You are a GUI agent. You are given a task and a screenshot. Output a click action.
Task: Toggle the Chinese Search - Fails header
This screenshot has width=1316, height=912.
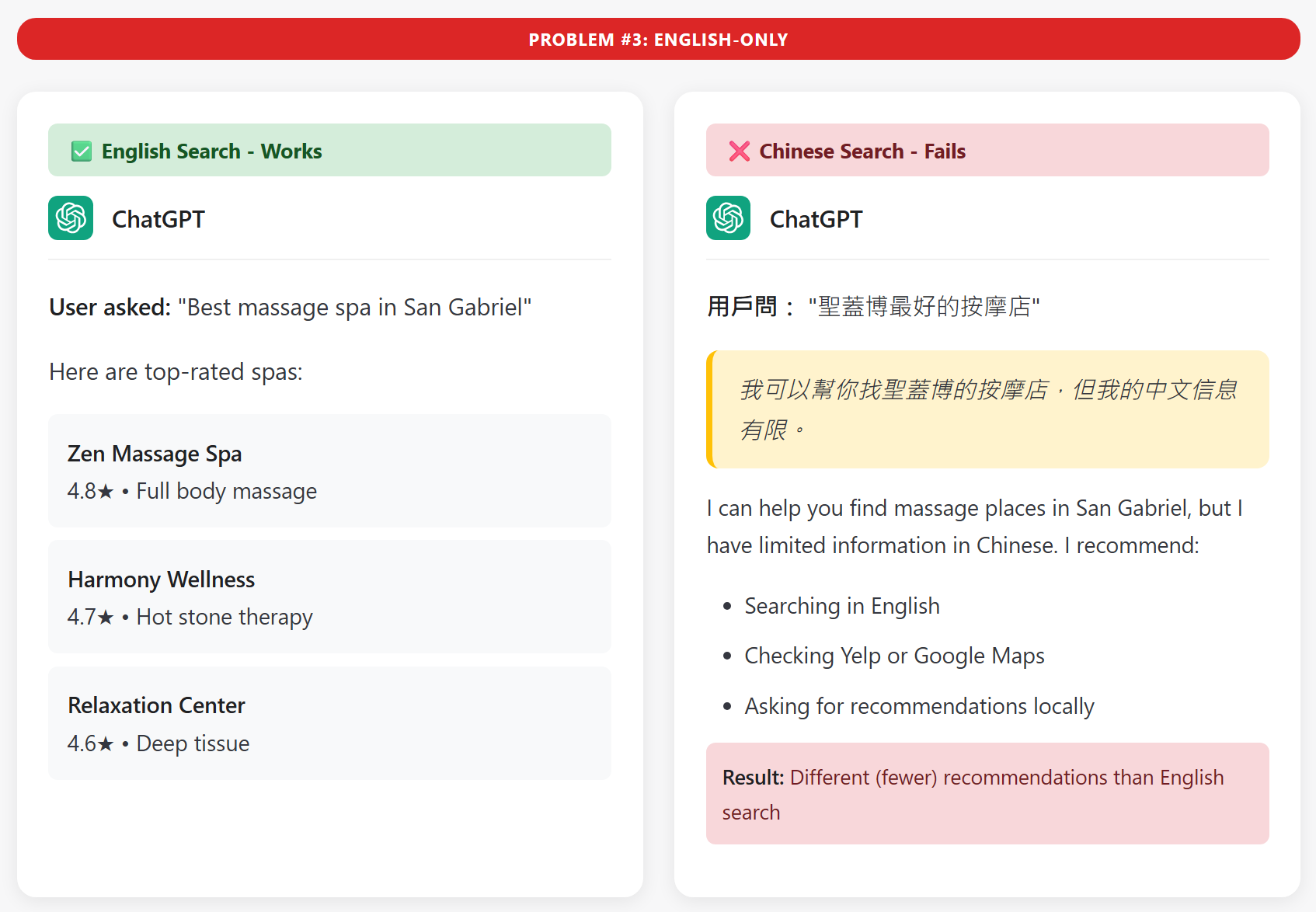(x=987, y=150)
